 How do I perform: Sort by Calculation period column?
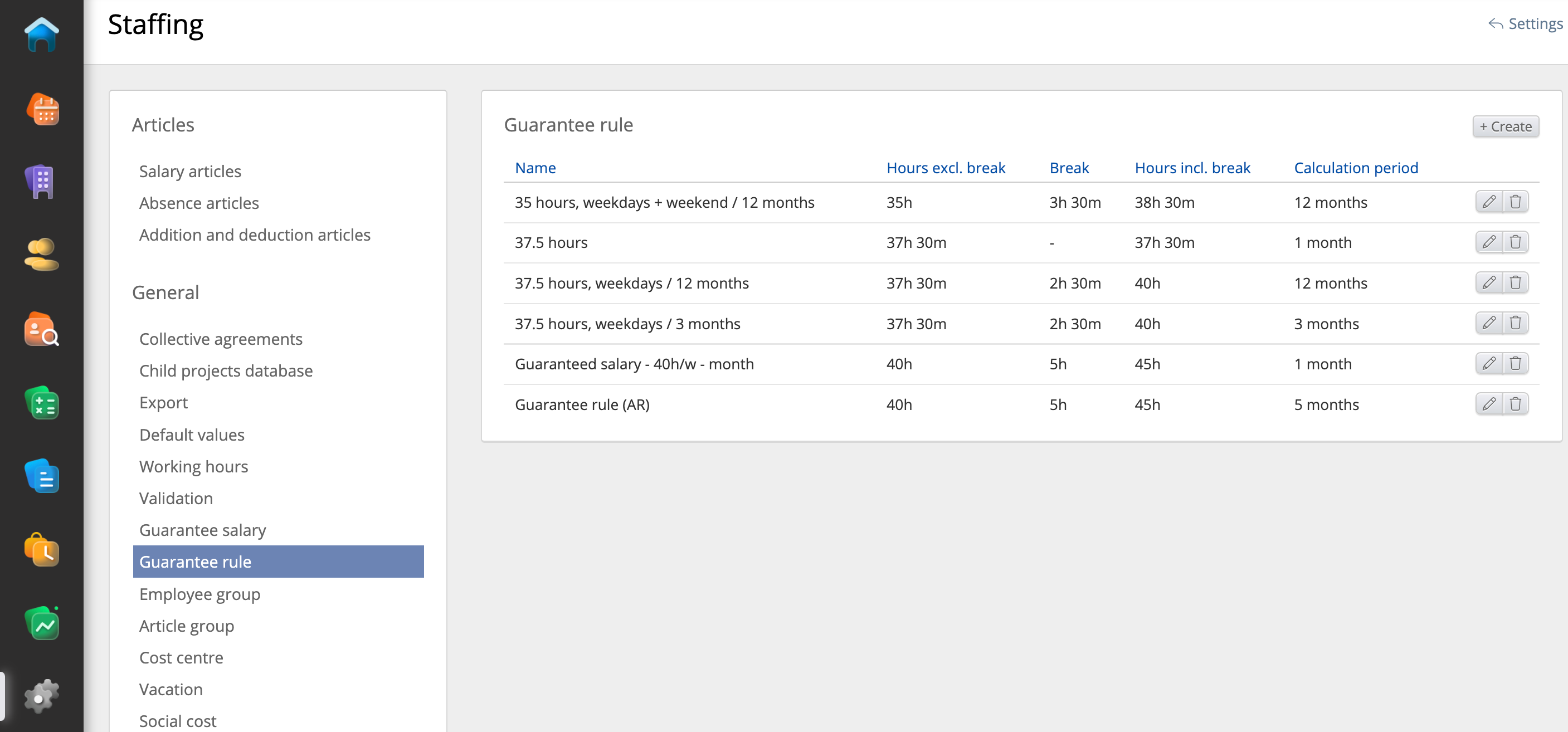pos(1356,168)
